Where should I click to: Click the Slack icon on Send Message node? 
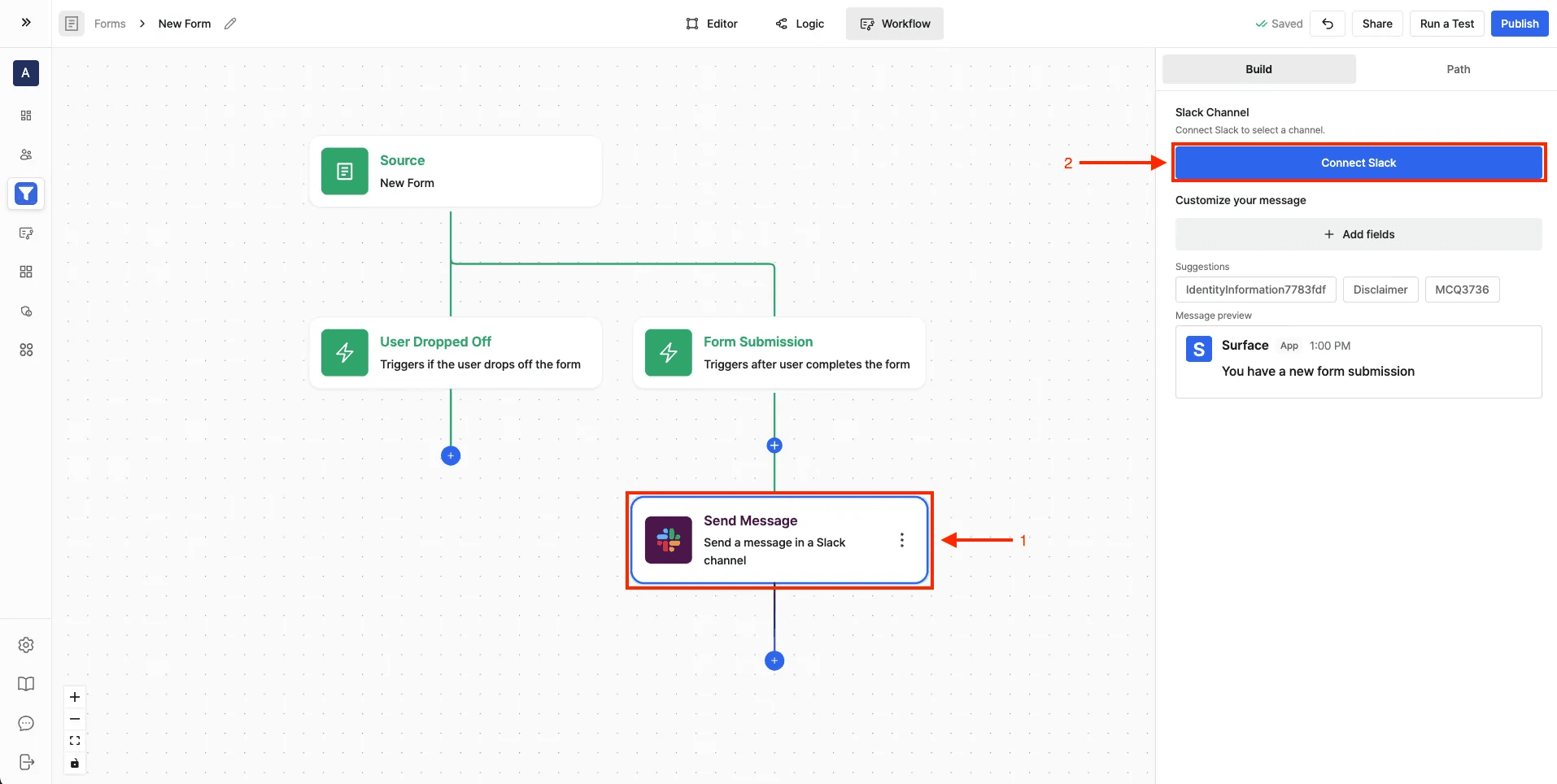[x=669, y=540]
